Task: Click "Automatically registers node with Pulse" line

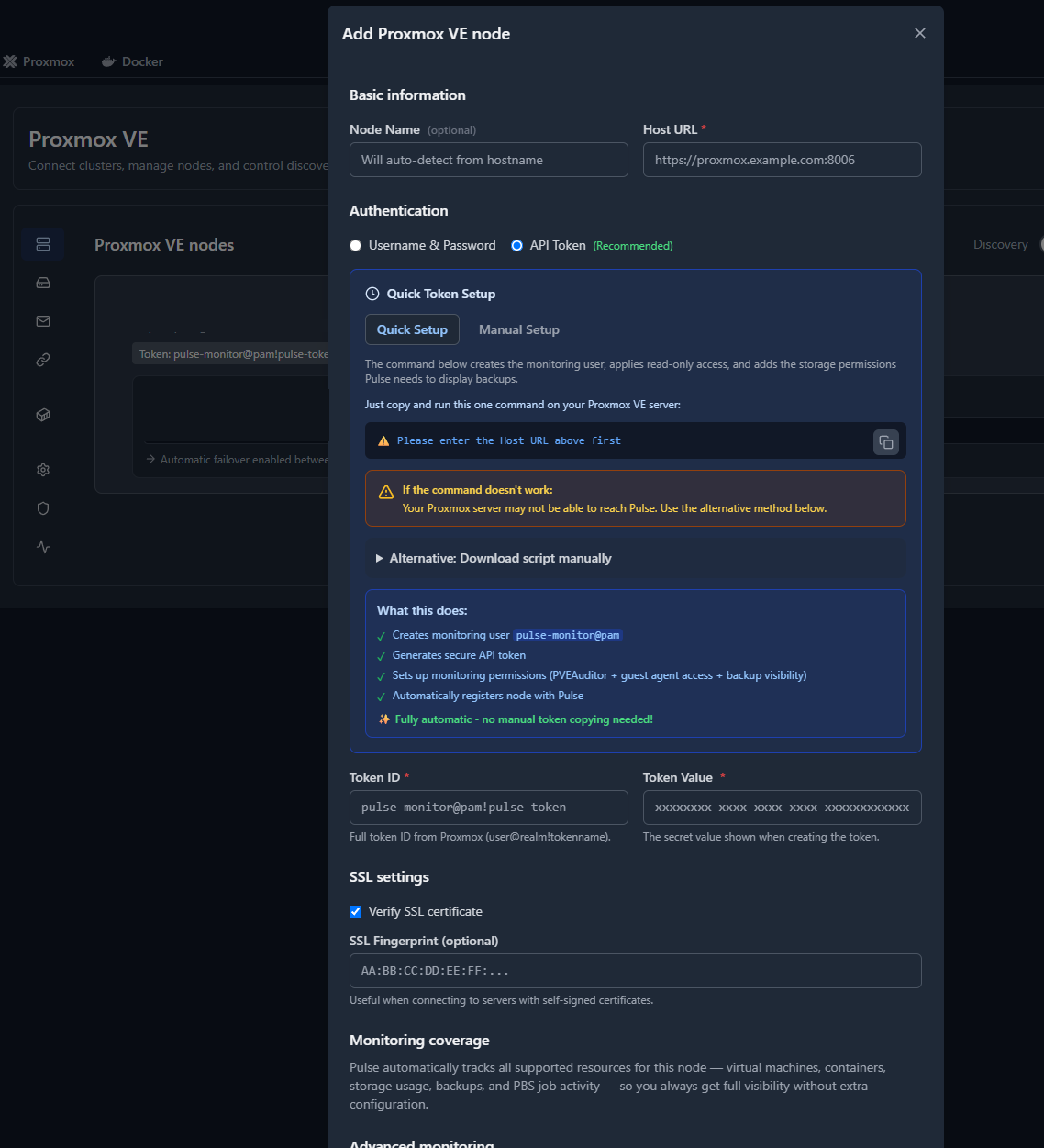Action: coord(488,696)
